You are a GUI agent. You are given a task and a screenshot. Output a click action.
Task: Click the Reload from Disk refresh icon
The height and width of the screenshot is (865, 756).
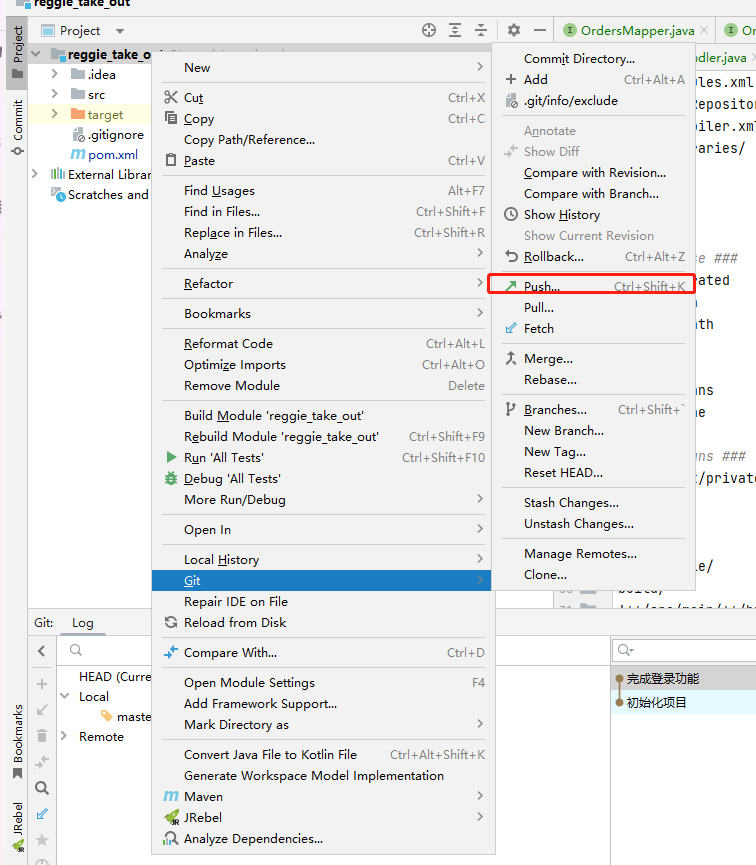tap(171, 622)
